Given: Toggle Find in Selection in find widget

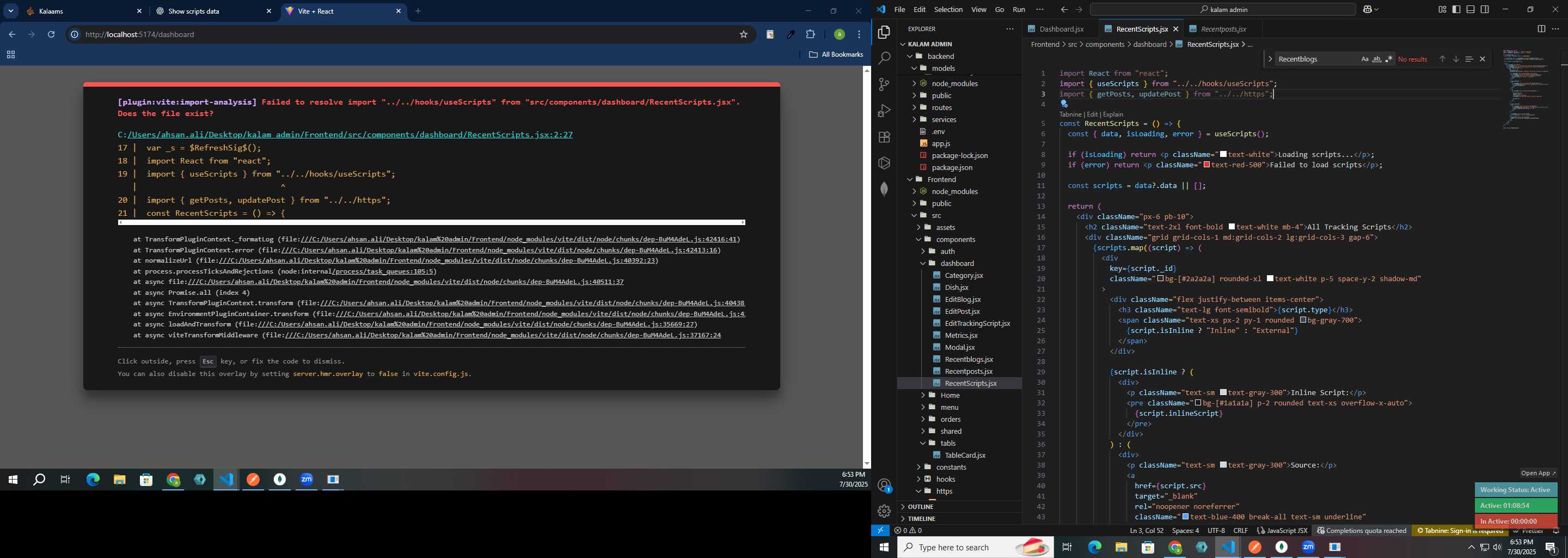Looking at the screenshot, I should click(1469, 59).
